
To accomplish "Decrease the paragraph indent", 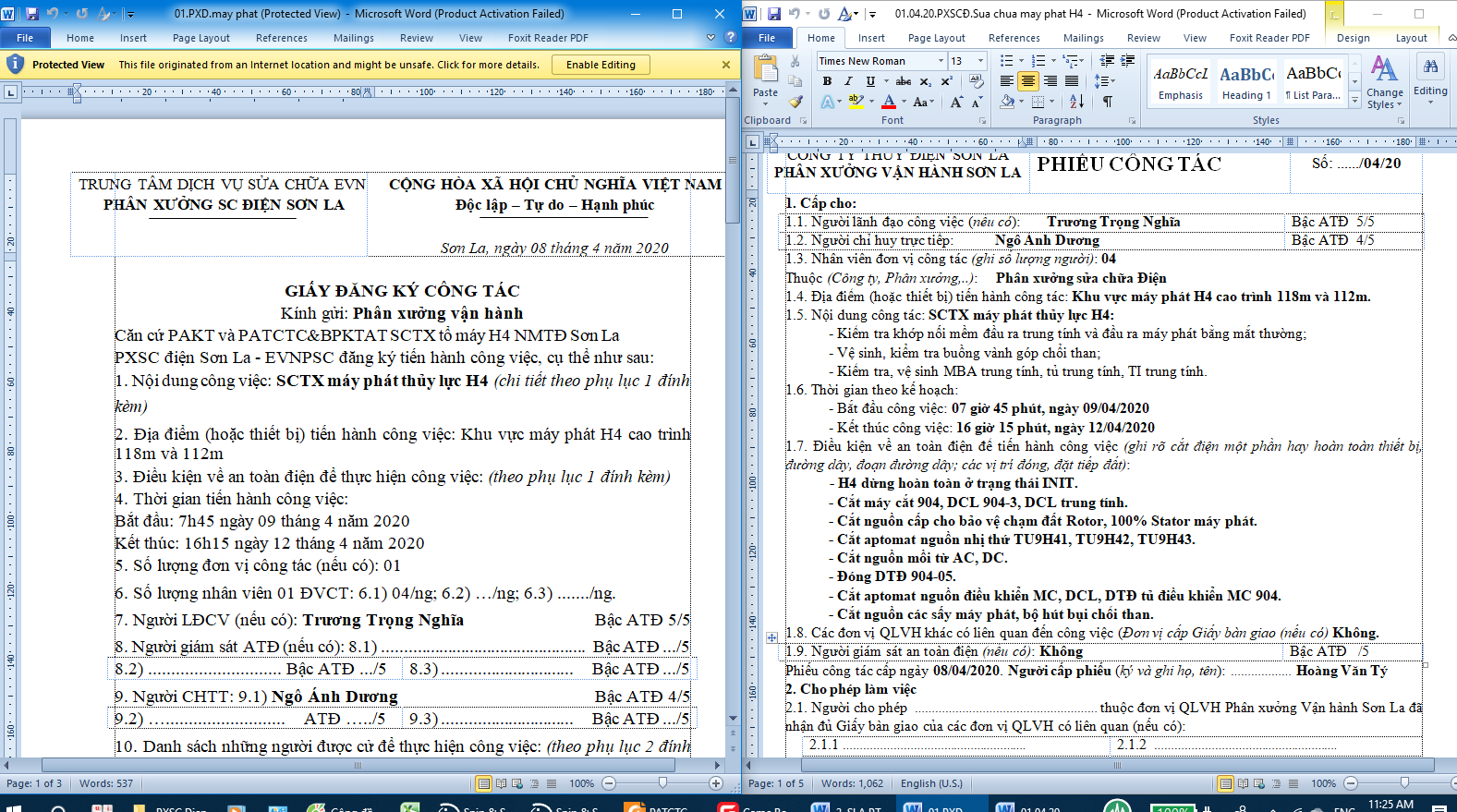I will click(x=1107, y=61).
